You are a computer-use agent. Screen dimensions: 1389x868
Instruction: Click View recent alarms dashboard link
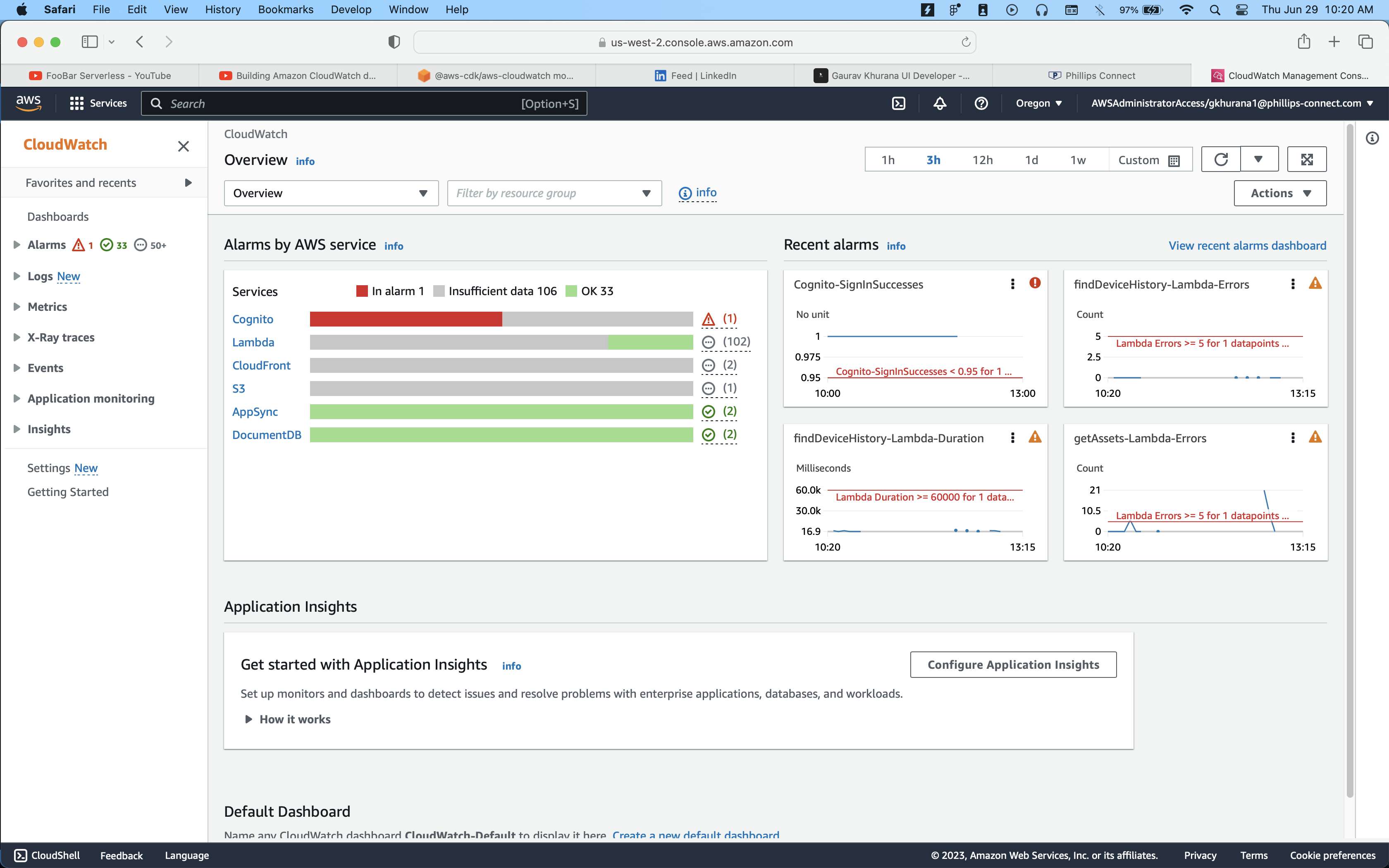[1247, 246]
